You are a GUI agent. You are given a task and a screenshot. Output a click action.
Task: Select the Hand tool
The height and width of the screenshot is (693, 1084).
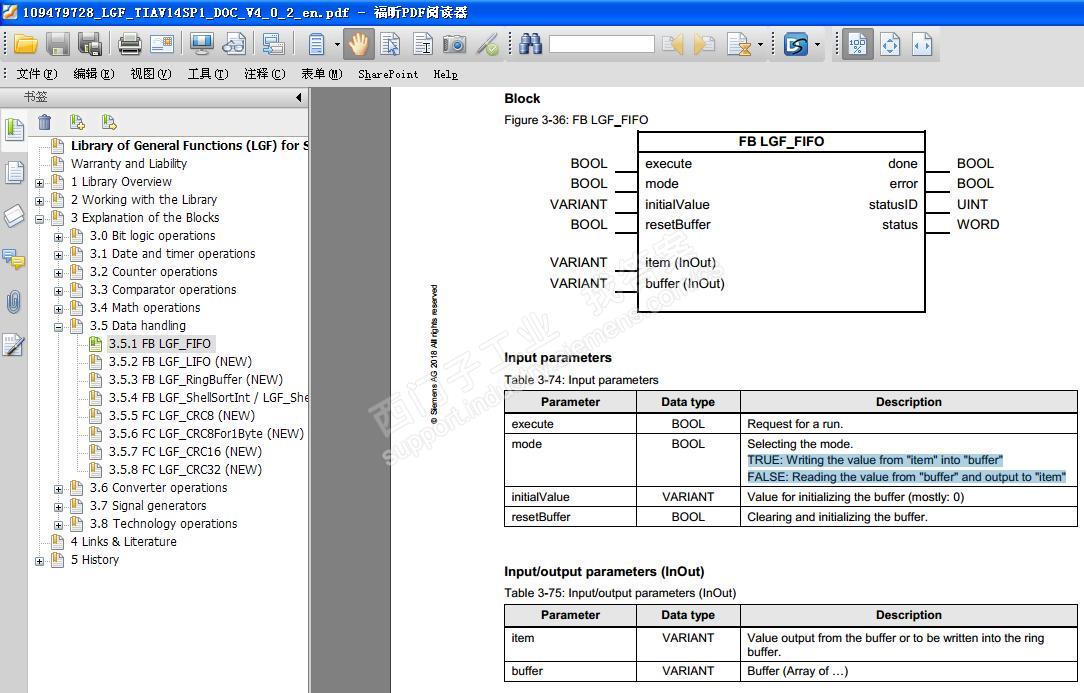(x=358, y=45)
